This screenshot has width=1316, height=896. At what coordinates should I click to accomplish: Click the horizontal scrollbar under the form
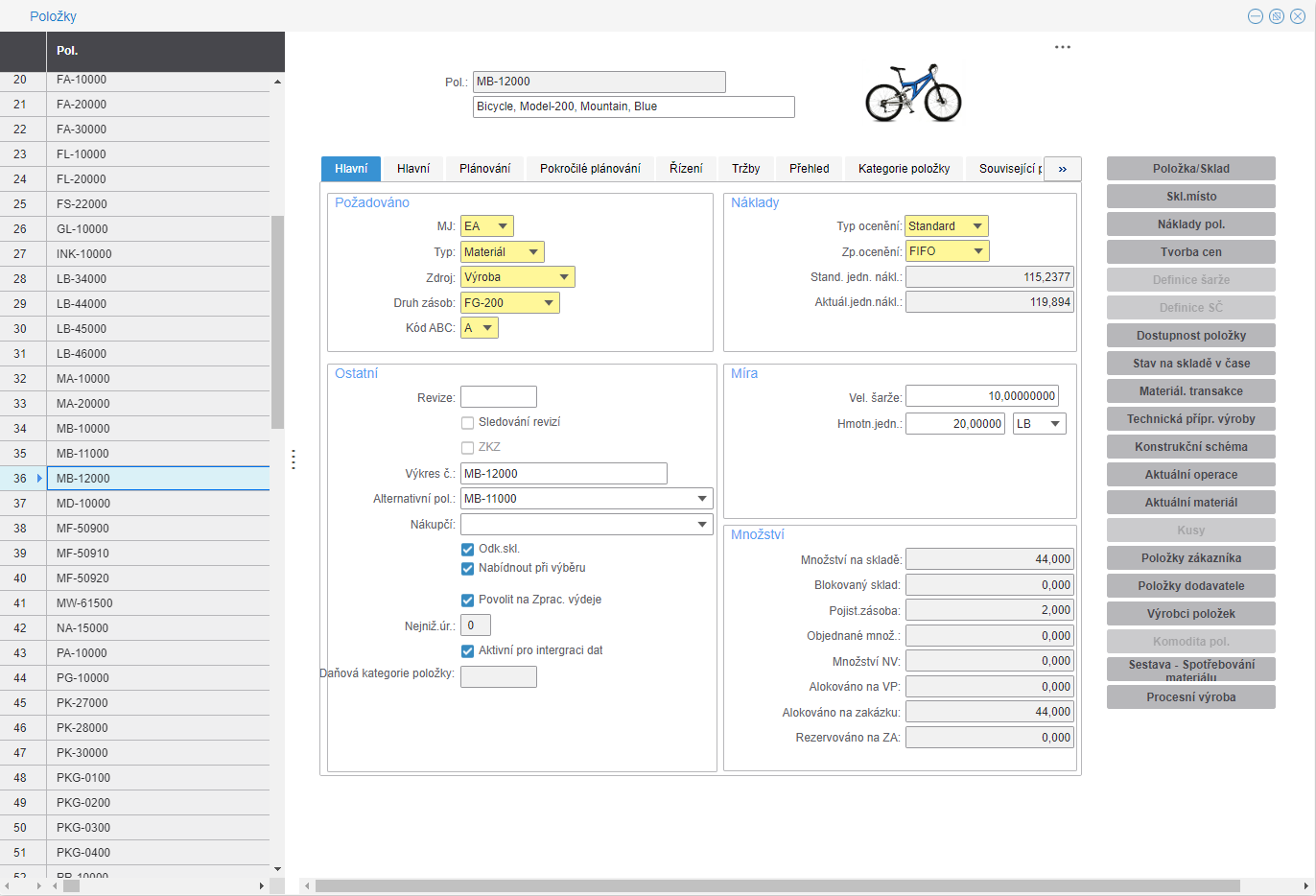pos(777,885)
